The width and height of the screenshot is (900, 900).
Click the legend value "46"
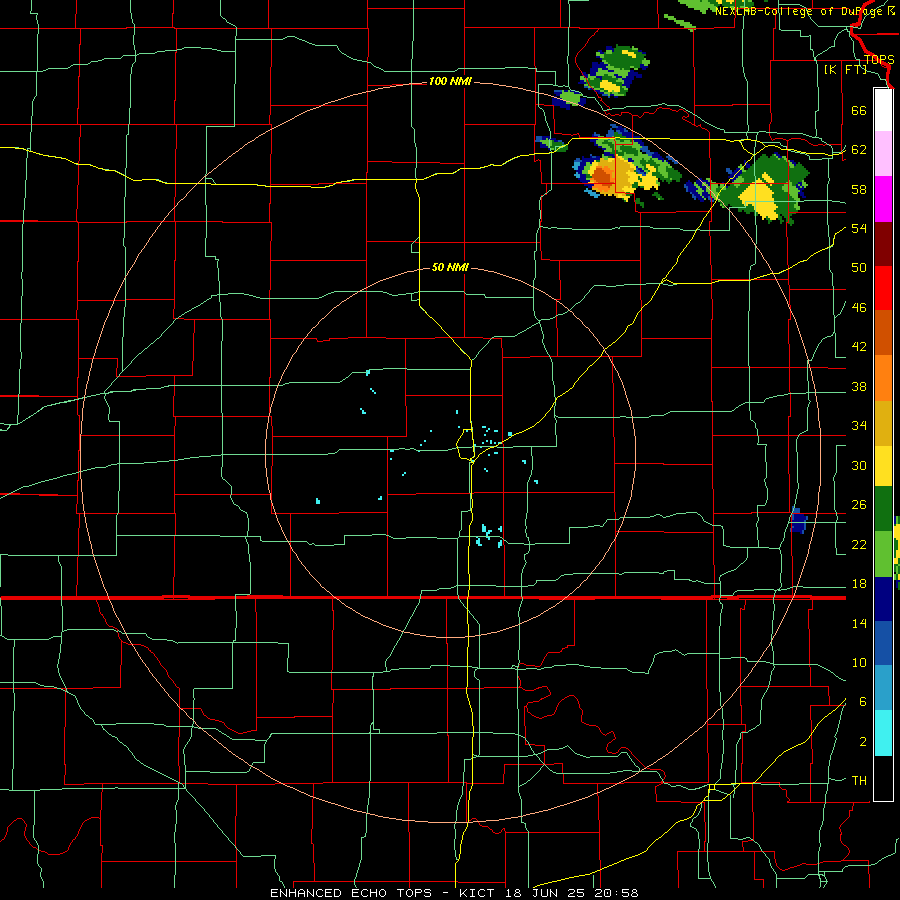point(859,308)
